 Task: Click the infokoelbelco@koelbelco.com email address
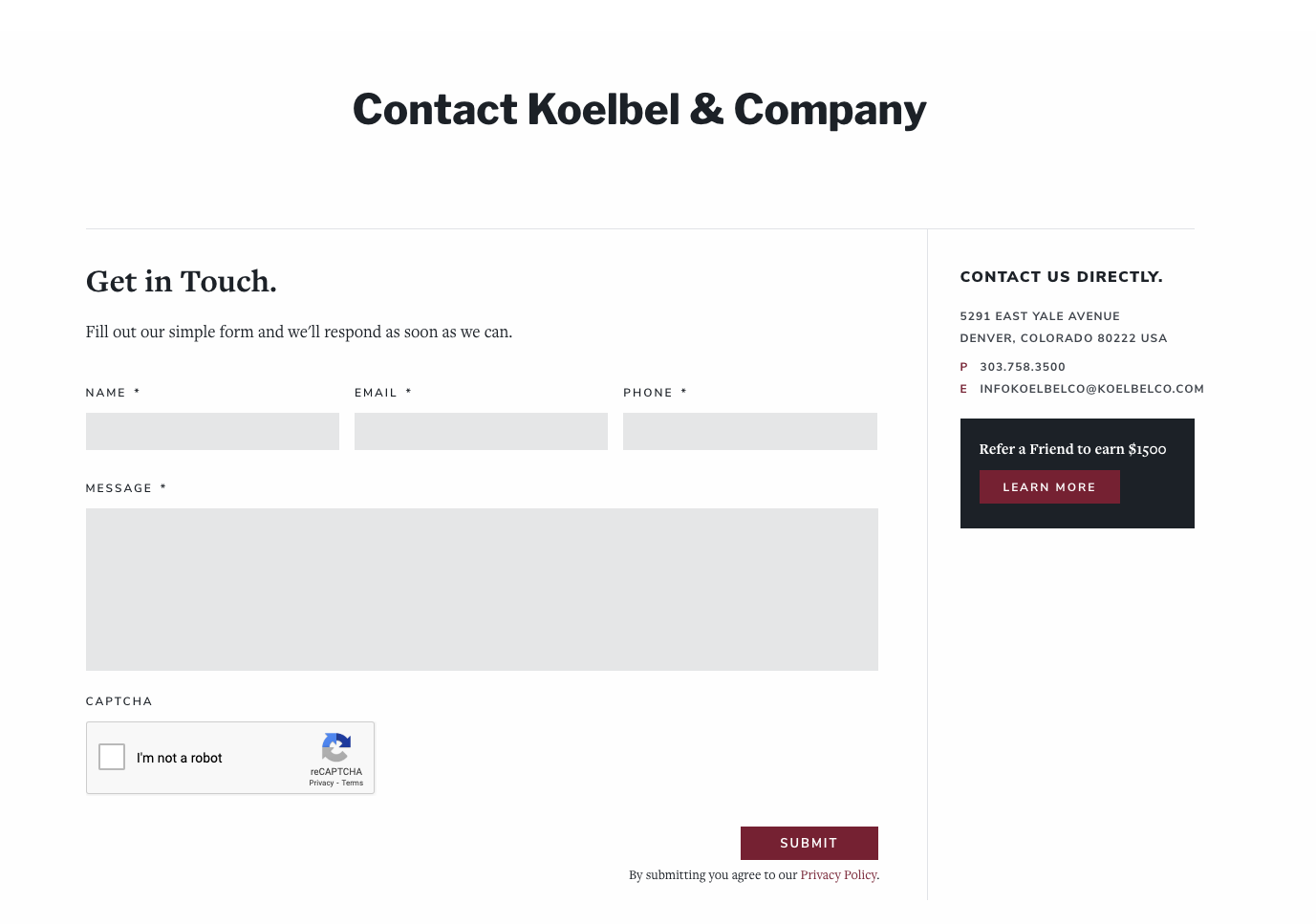1091,389
